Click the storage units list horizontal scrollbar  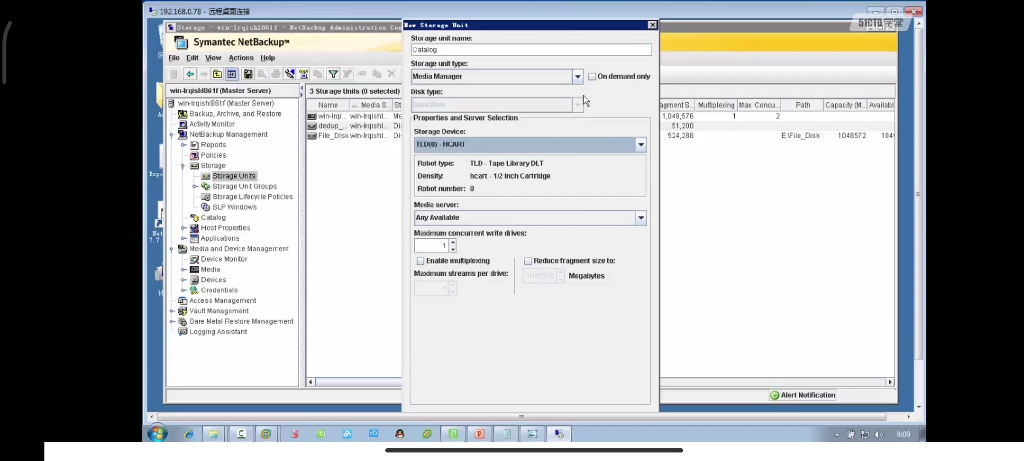pyautogui.click(x=600, y=382)
